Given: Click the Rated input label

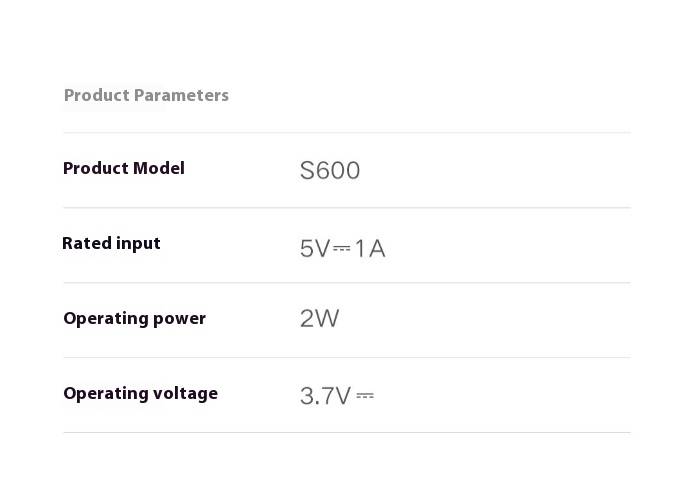Looking at the screenshot, I should point(111,244).
